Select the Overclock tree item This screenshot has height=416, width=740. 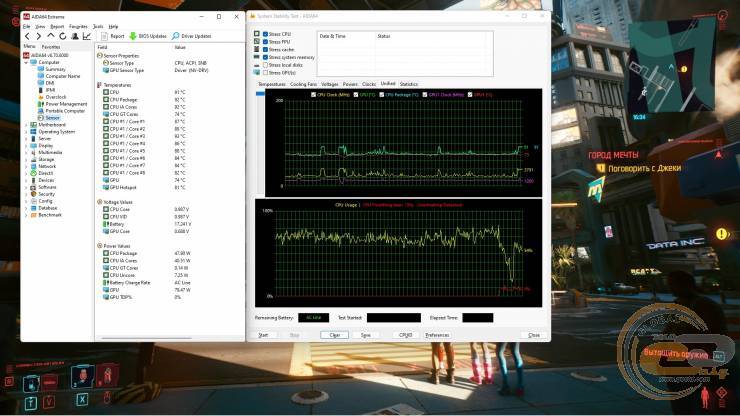56,97
